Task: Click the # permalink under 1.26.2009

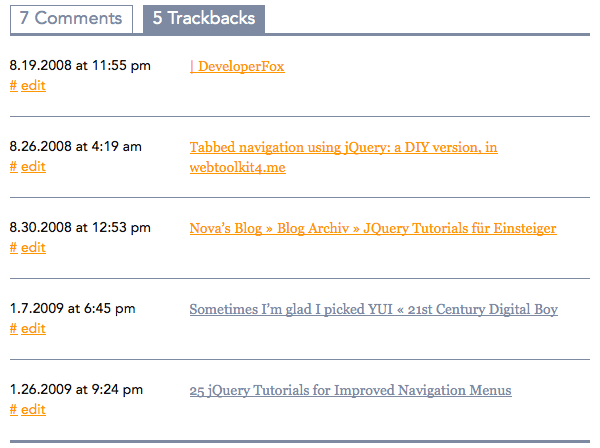Action: coord(13,410)
